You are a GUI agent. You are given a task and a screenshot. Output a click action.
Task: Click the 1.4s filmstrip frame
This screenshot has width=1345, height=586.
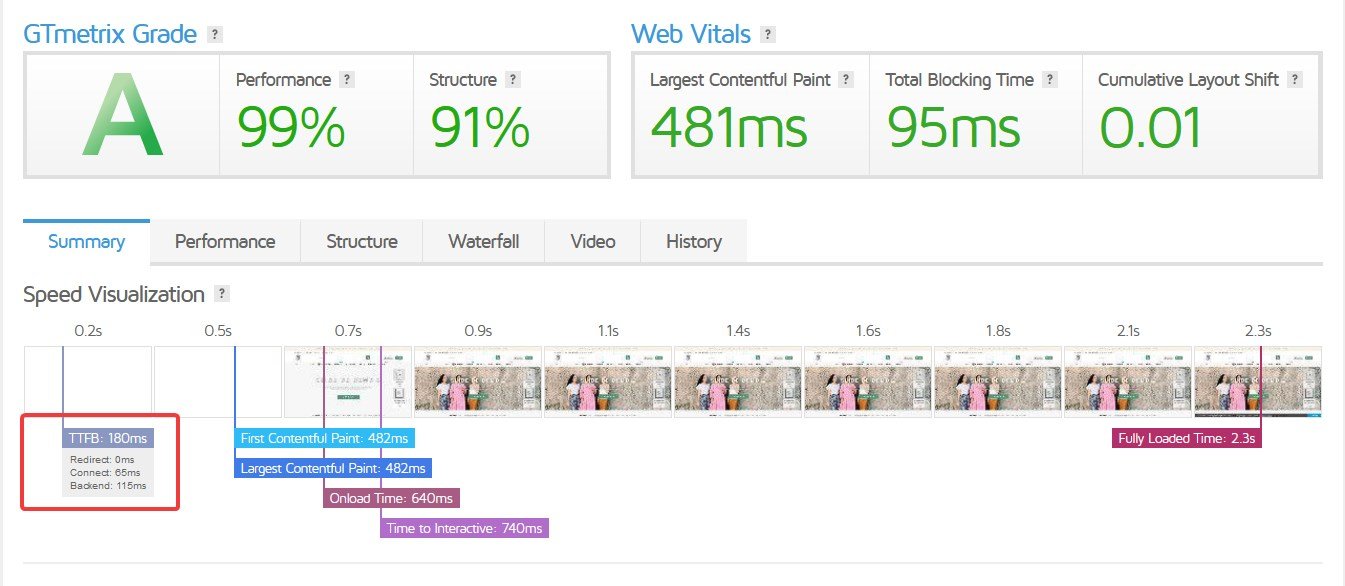pos(738,382)
